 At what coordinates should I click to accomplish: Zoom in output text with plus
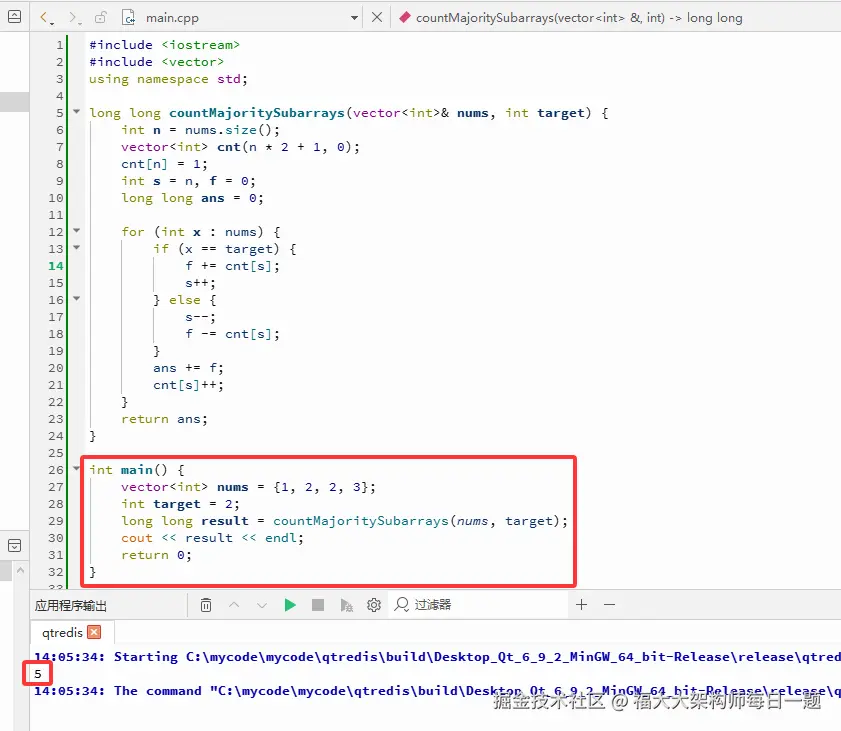point(581,604)
